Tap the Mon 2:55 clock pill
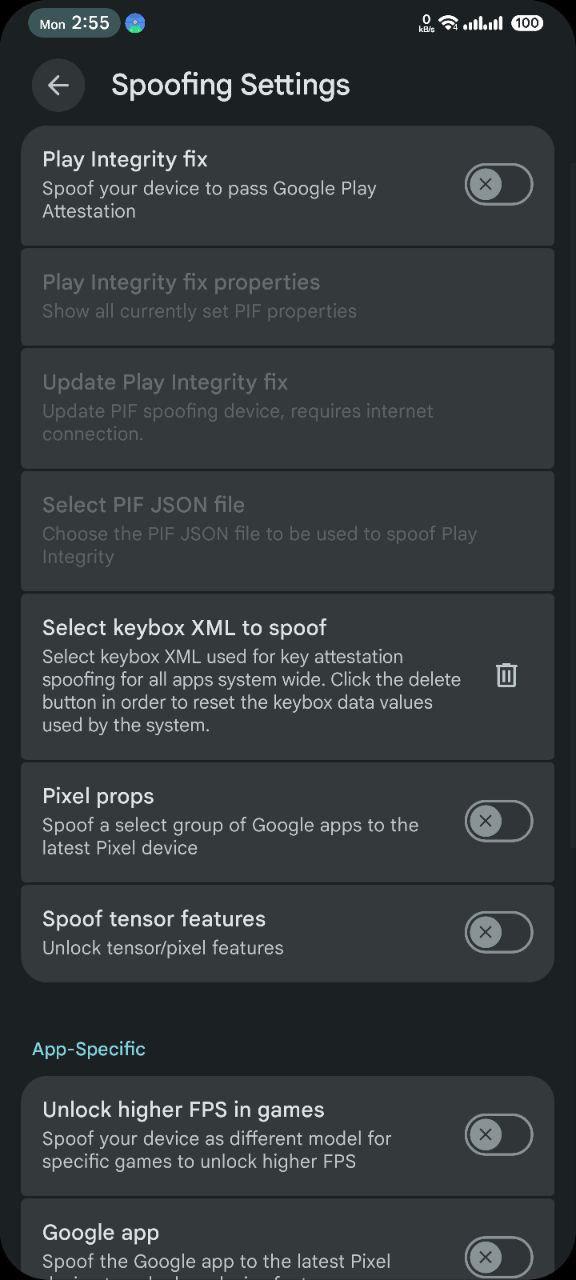The height and width of the screenshot is (1280, 576). point(74,23)
